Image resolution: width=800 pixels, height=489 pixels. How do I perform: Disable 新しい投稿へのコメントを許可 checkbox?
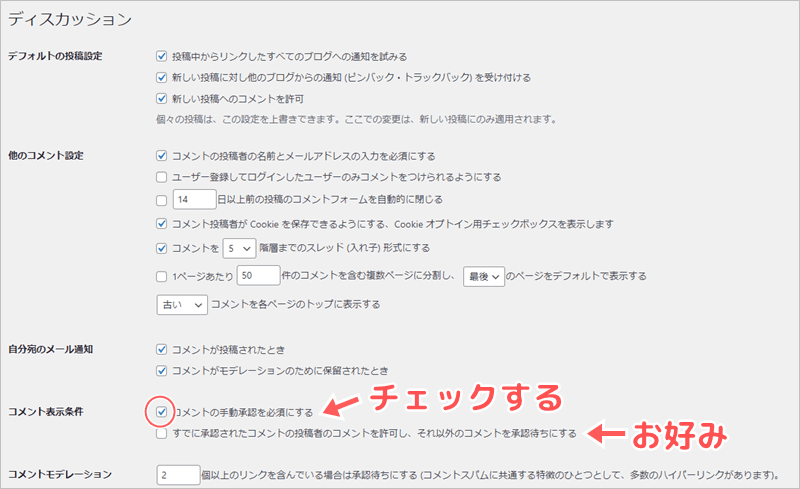pos(163,99)
